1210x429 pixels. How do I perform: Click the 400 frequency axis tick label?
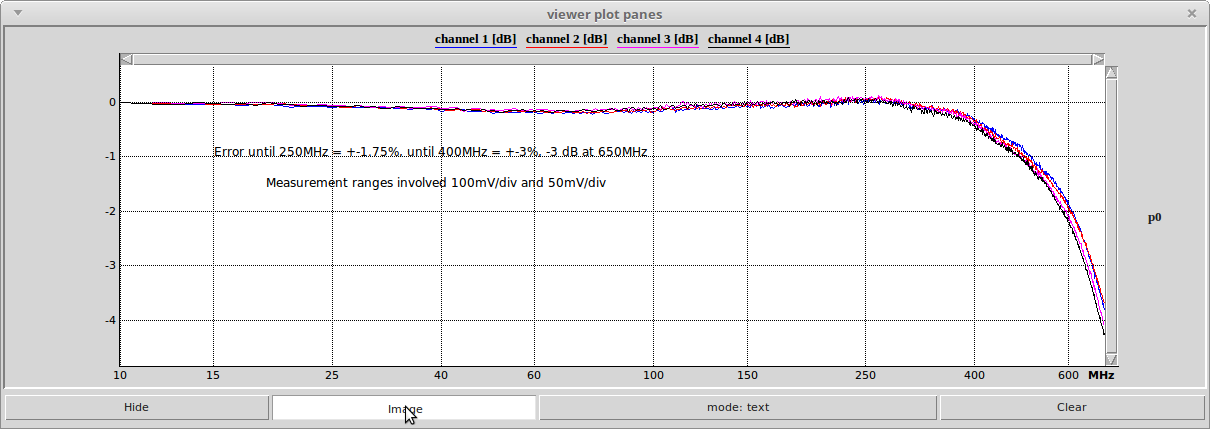975,375
